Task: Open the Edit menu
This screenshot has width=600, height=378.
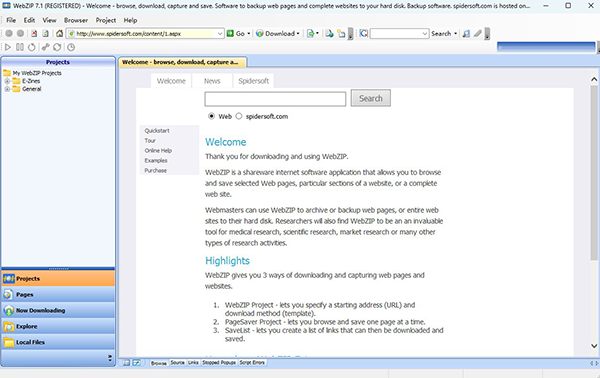Action: click(x=29, y=20)
